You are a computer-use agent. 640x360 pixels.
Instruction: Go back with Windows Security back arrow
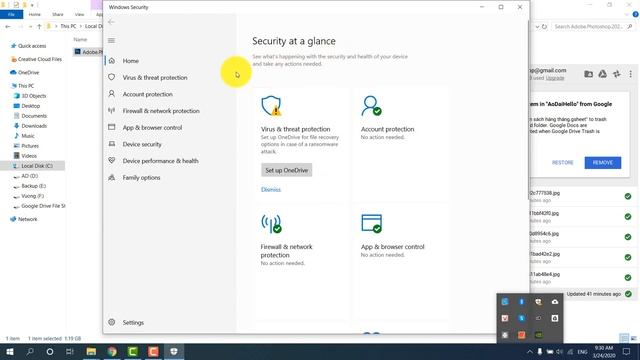[x=111, y=22]
